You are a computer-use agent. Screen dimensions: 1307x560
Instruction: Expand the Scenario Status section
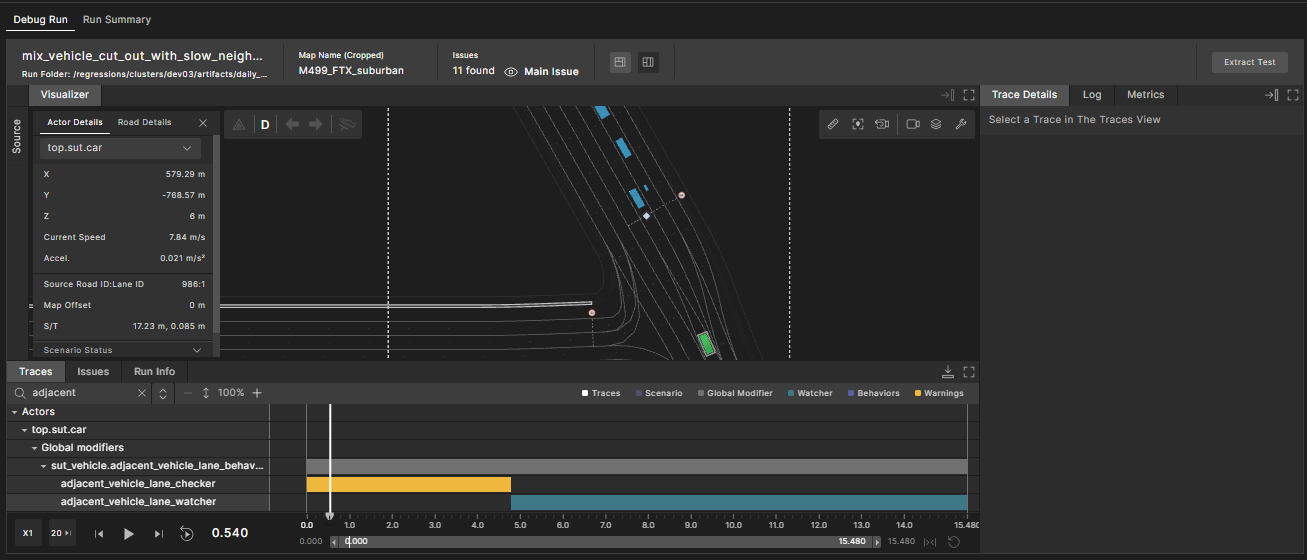pos(197,350)
